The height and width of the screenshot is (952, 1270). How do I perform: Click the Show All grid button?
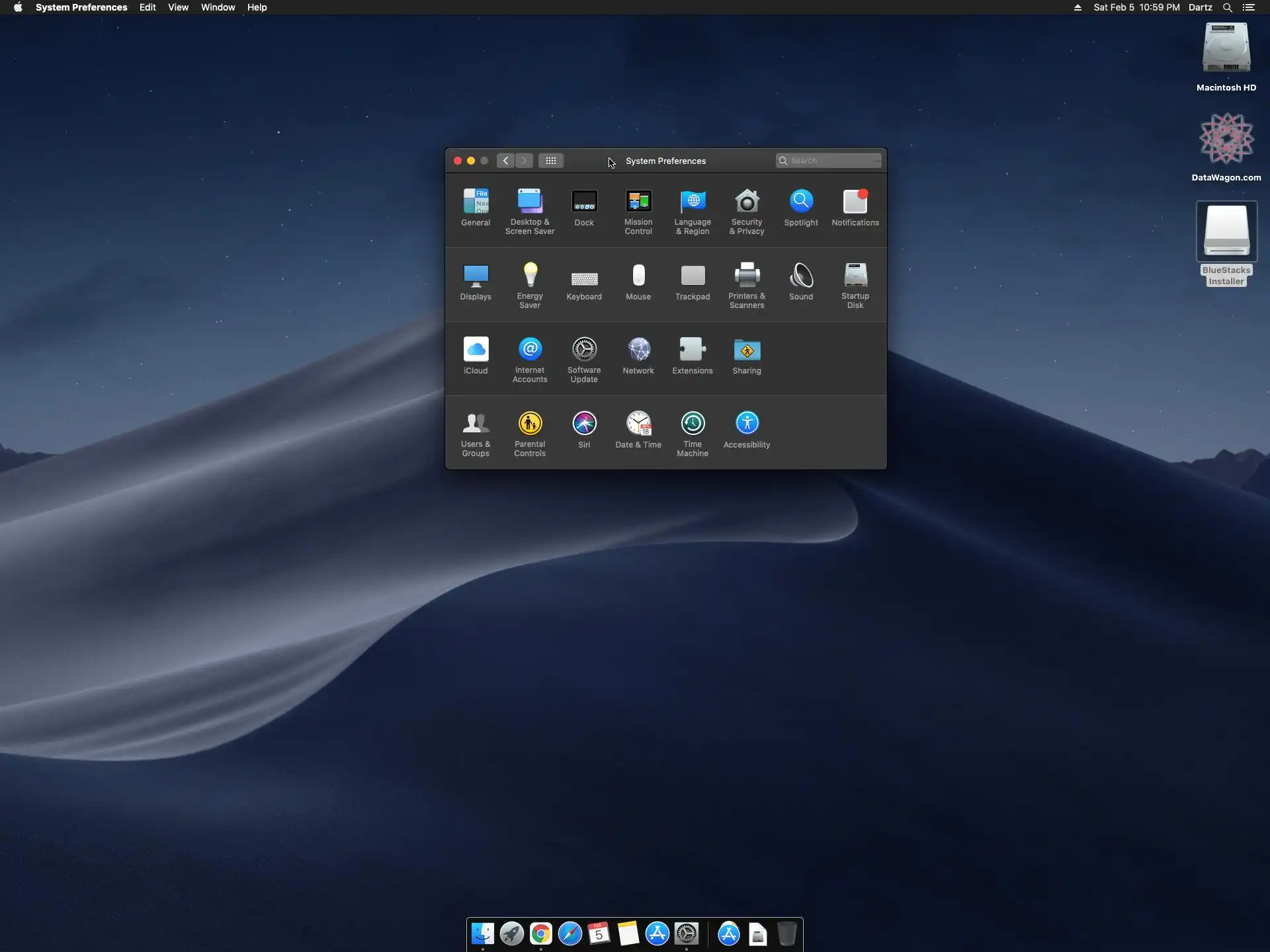point(550,161)
